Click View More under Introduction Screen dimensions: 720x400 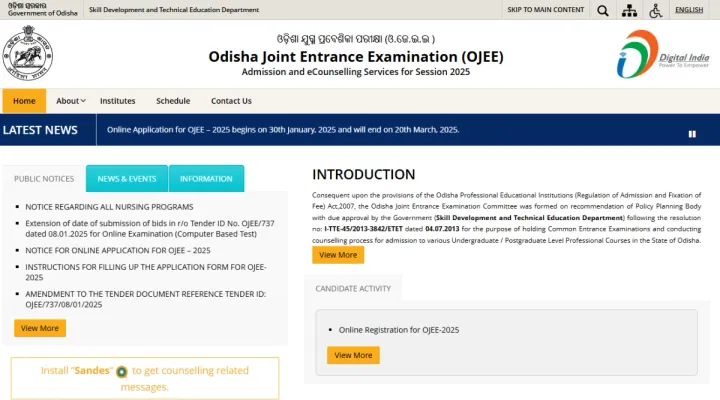338,255
